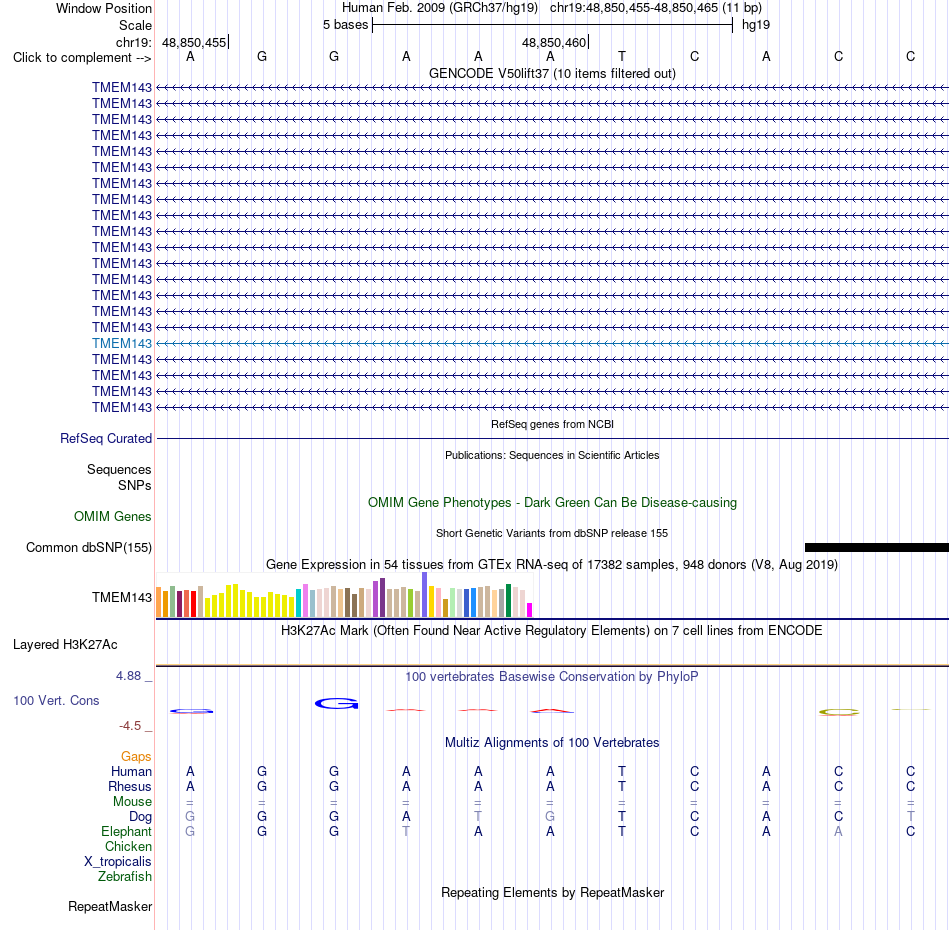The height and width of the screenshot is (930, 950).
Task: Open the 'H3K27Ac Mark' ENCODE track title
Action: pos(552,631)
